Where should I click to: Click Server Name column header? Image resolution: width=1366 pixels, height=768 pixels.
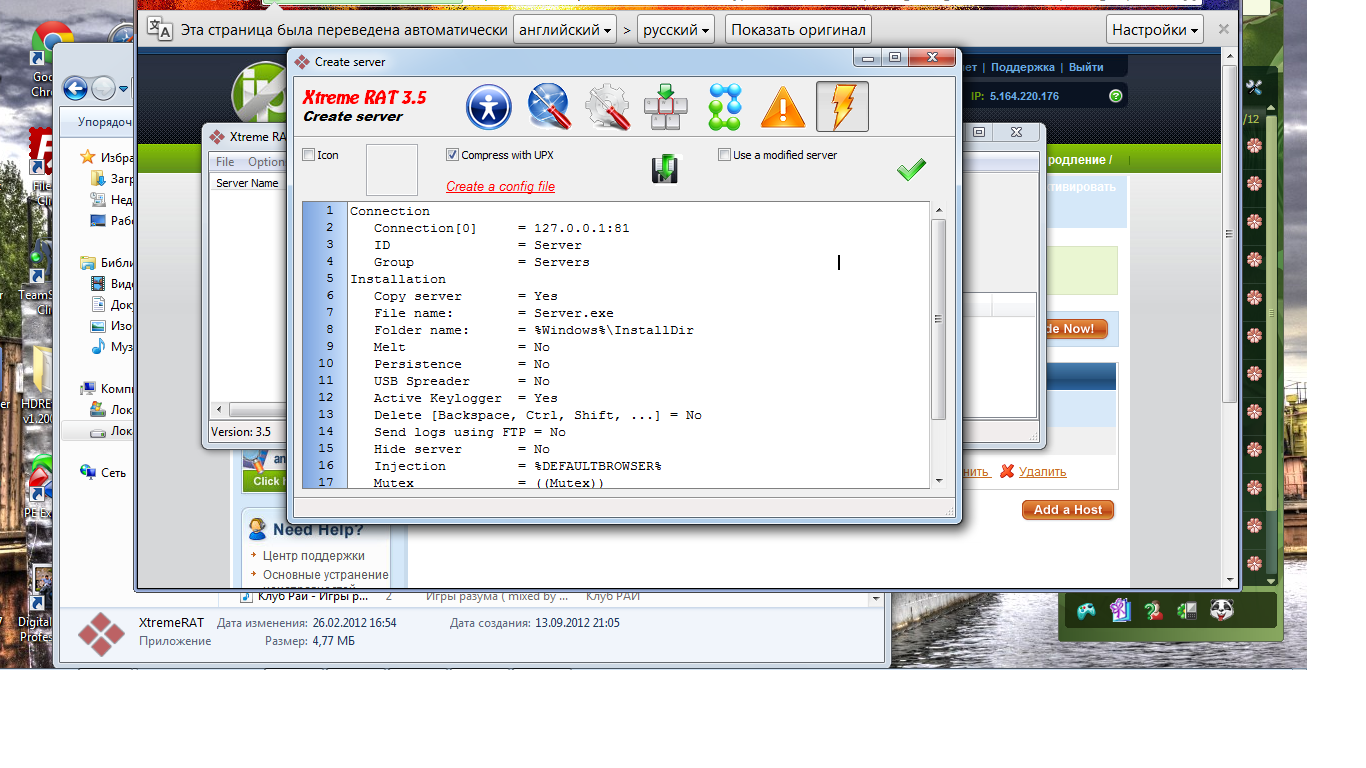(x=247, y=184)
